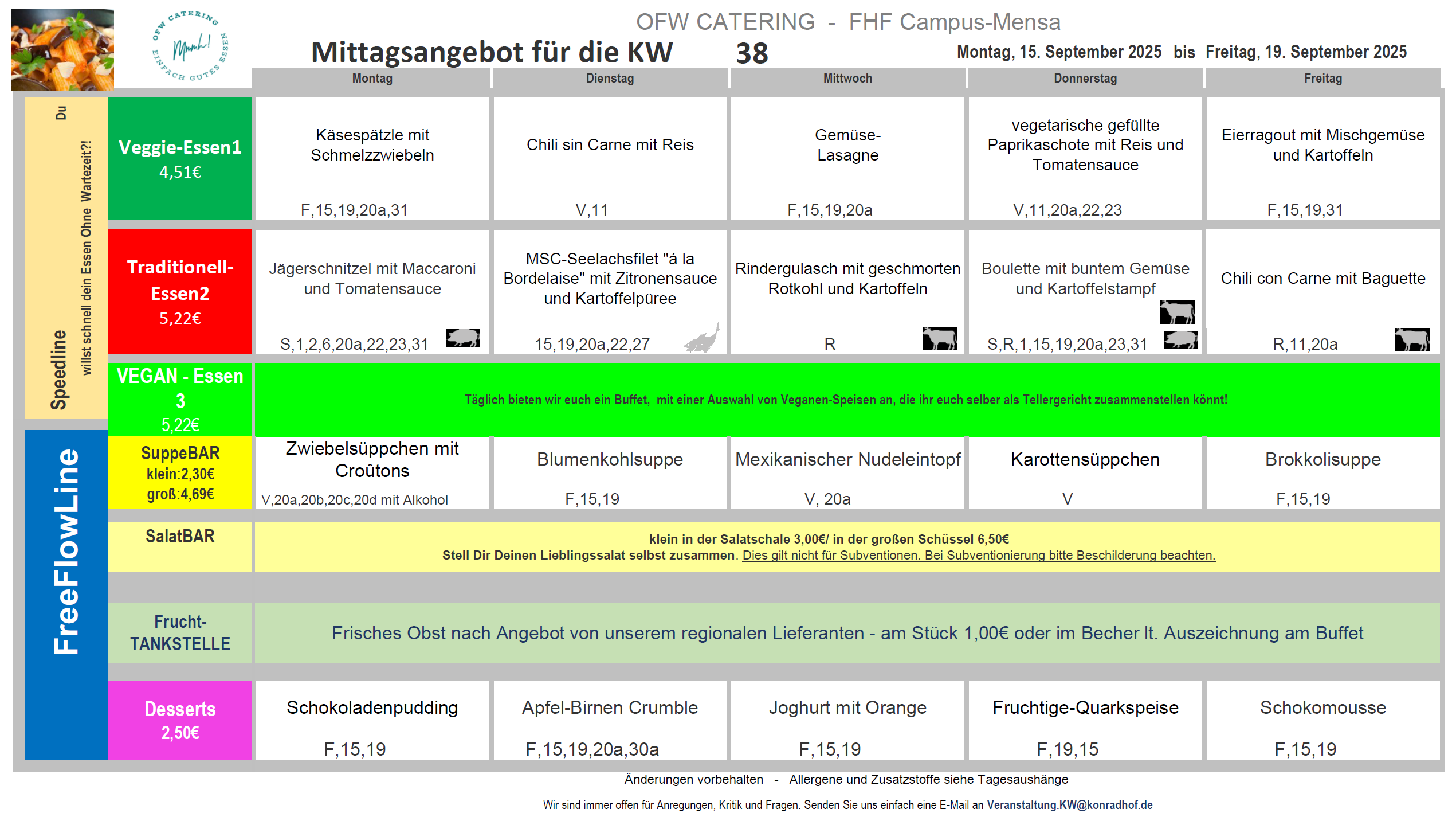Viewport: 1456px width, 817px height.
Task: Open the pasta dish photo at top left
Action: click(x=62, y=49)
